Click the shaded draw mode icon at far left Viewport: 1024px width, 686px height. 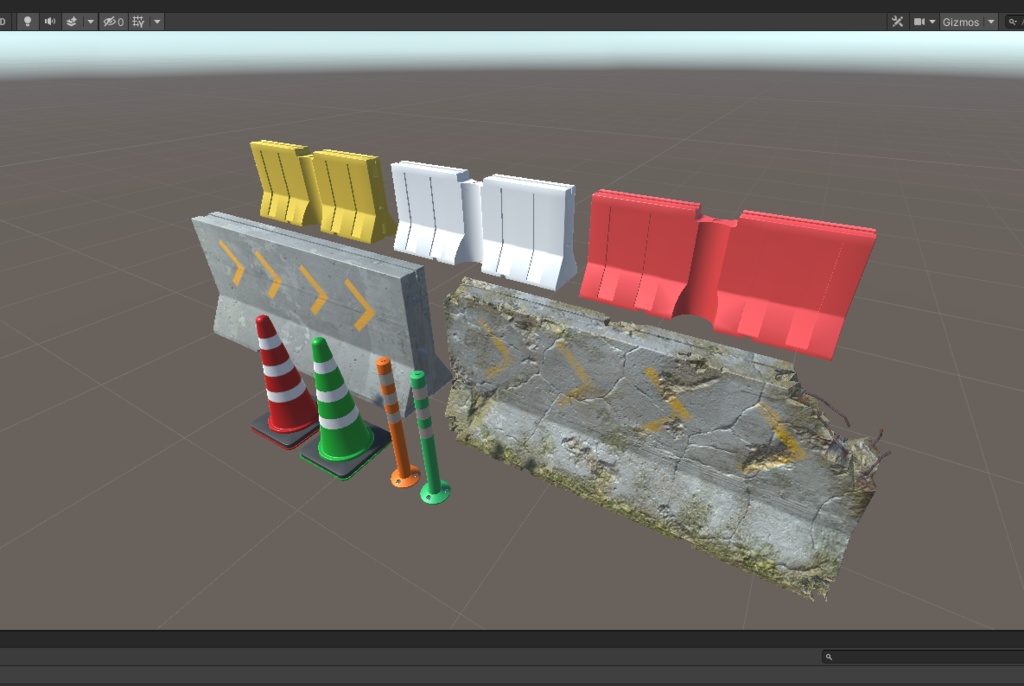(3, 21)
